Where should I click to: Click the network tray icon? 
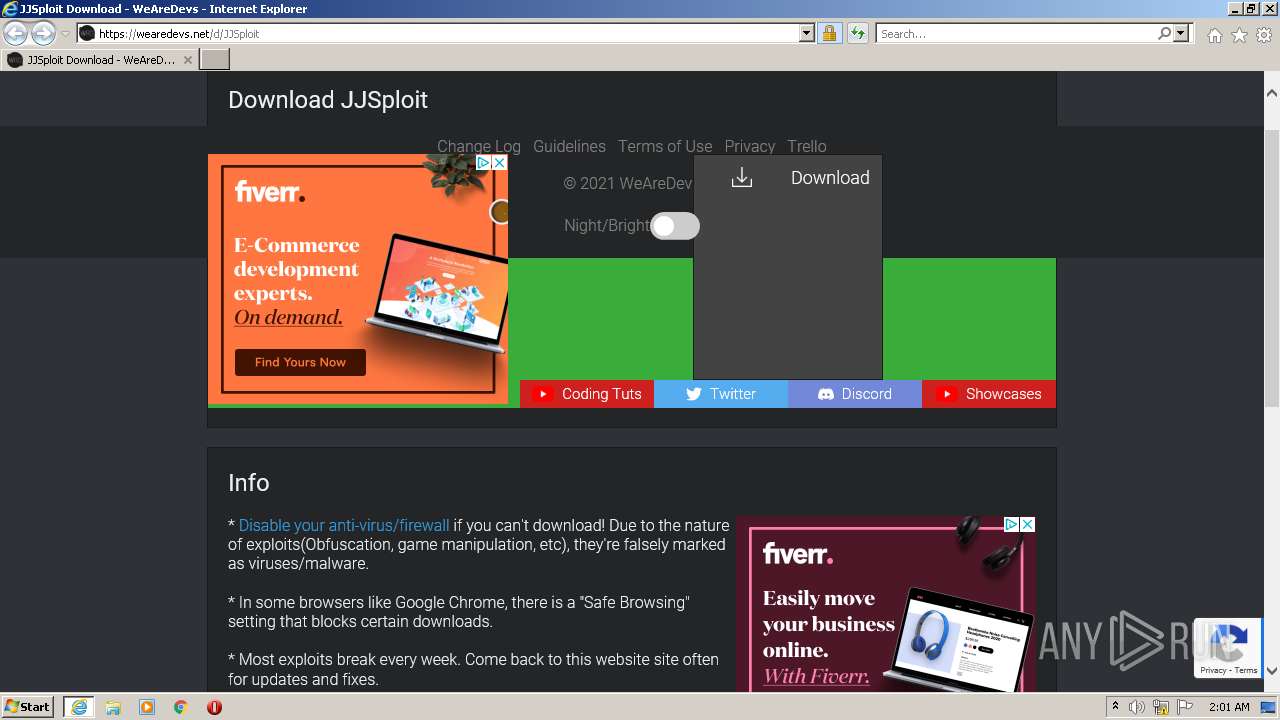pyautogui.click(x=1161, y=707)
